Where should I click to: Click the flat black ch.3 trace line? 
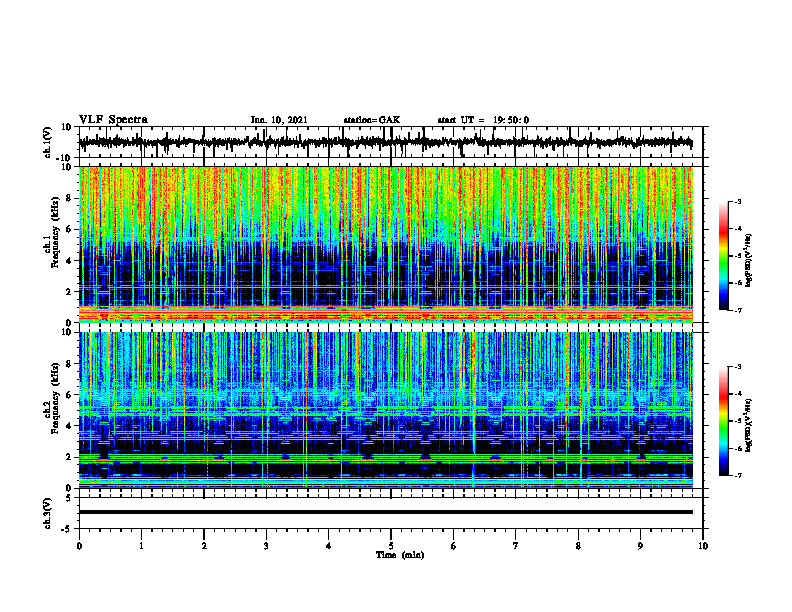385,512
